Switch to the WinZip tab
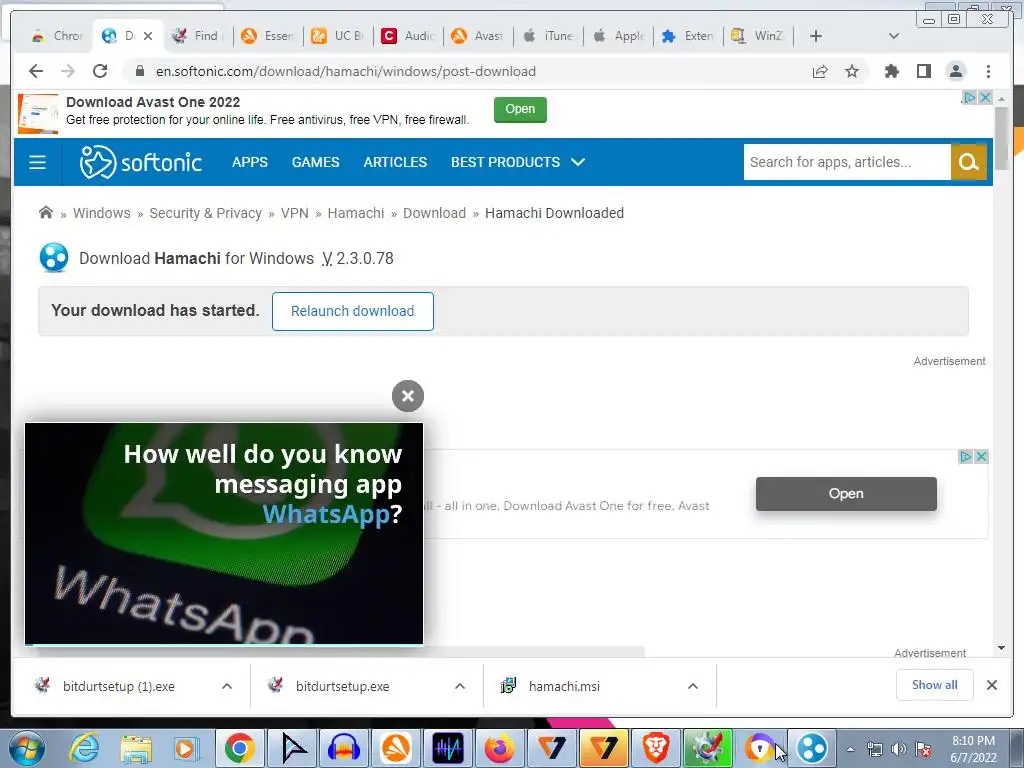Screen dimensions: 1024x768 (758, 36)
